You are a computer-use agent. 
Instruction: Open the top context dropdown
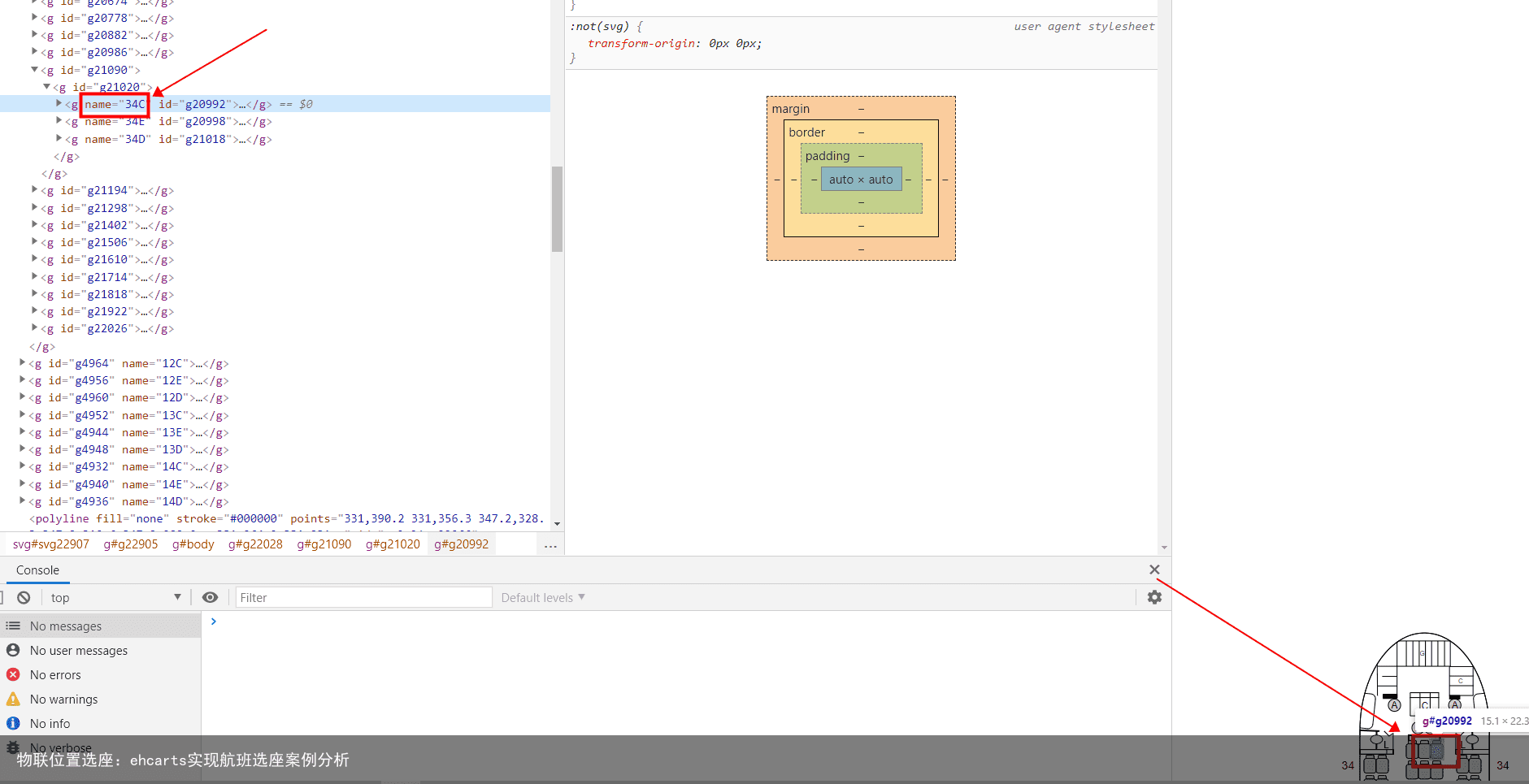click(115, 597)
